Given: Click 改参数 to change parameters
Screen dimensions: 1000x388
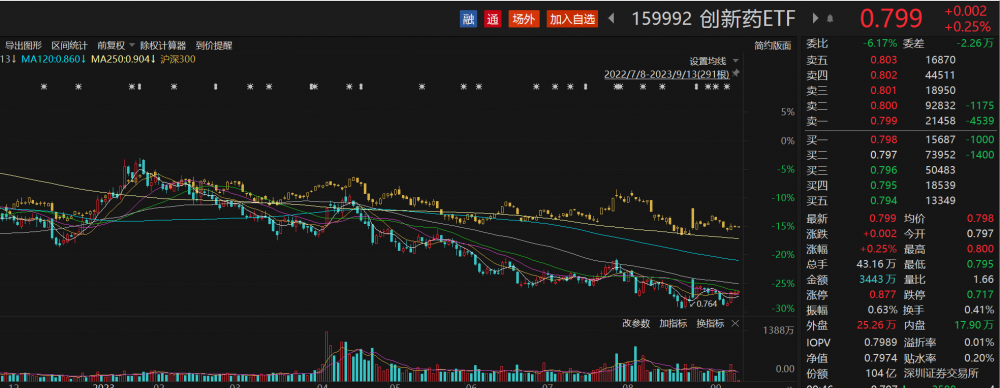Looking at the screenshot, I should tap(636, 324).
